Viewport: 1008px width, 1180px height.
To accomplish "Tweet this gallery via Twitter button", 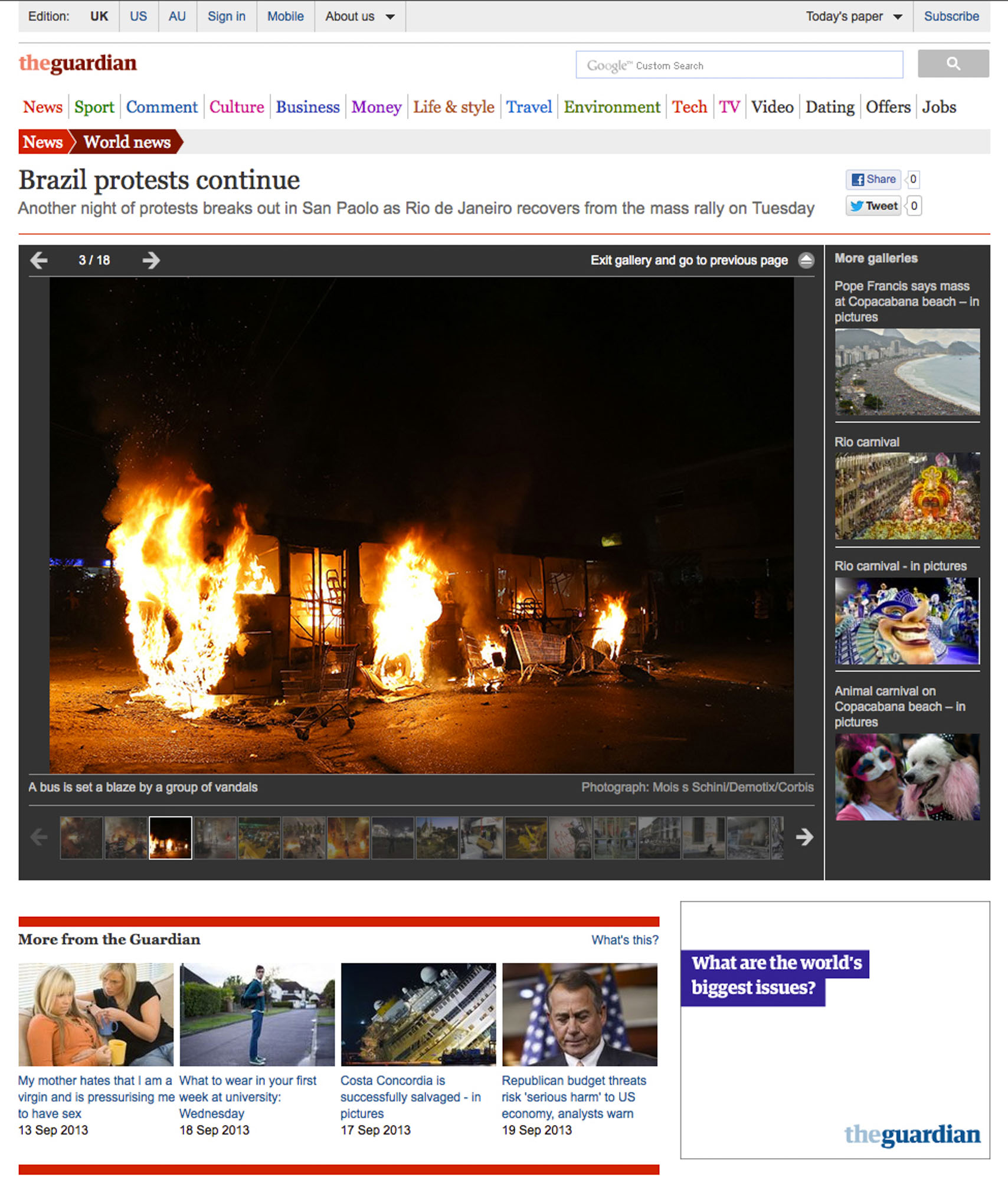I will tap(873, 206).
